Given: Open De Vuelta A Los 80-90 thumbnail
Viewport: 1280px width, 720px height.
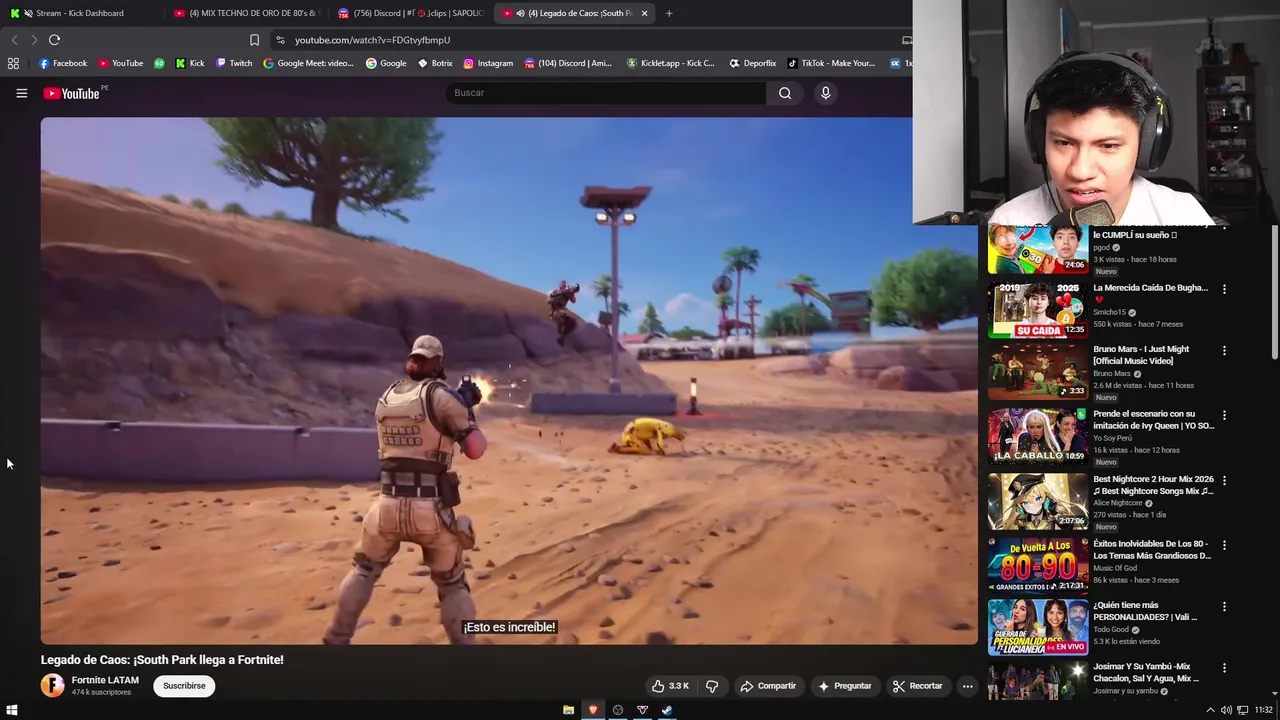Looking at the screenshot, I should point(1038,565).
